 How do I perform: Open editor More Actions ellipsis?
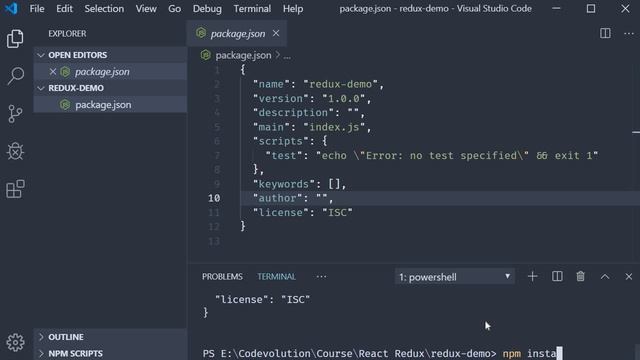(629, 33)
